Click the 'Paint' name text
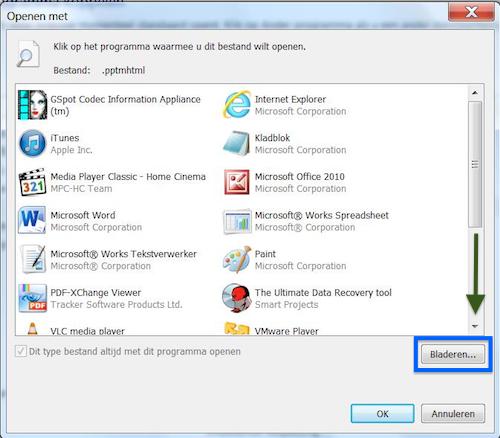Image resolution: width=500 pixels, height=438 pixels. pyautogui.click(x=265, y=254)
